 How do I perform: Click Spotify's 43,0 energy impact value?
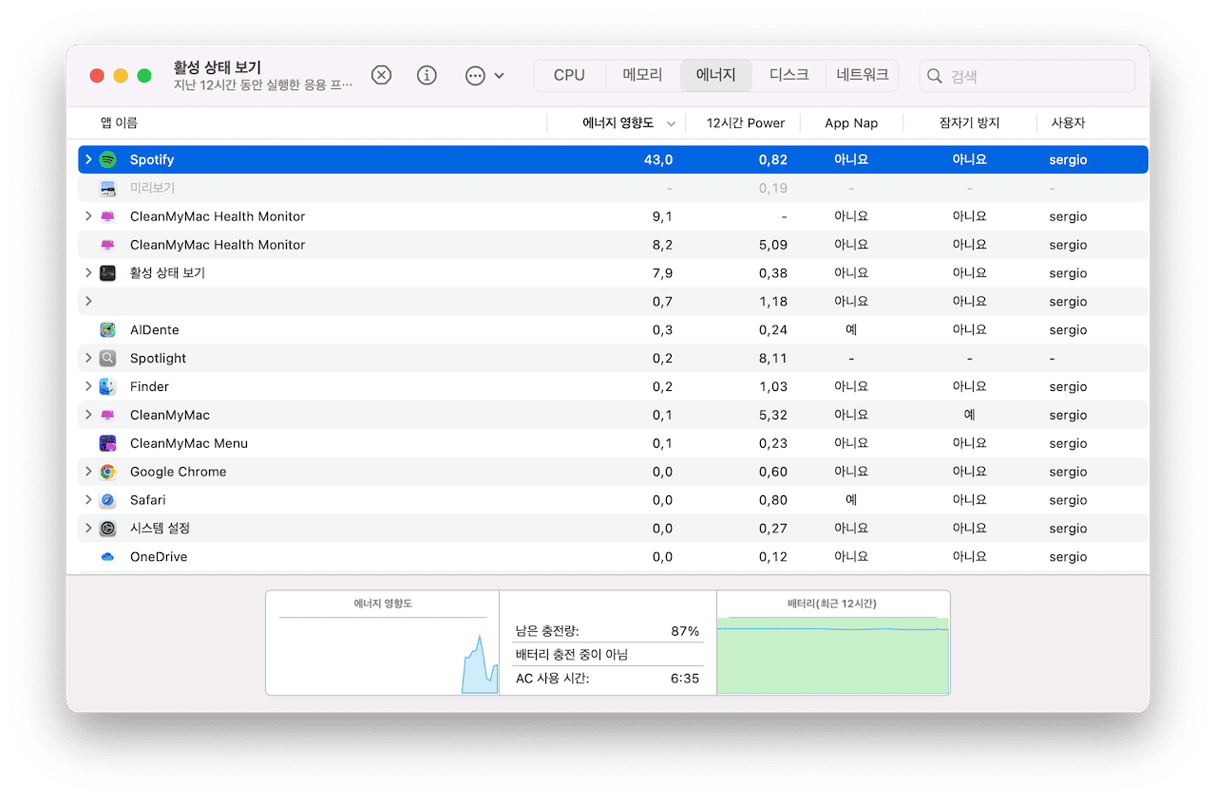point(658,160)
